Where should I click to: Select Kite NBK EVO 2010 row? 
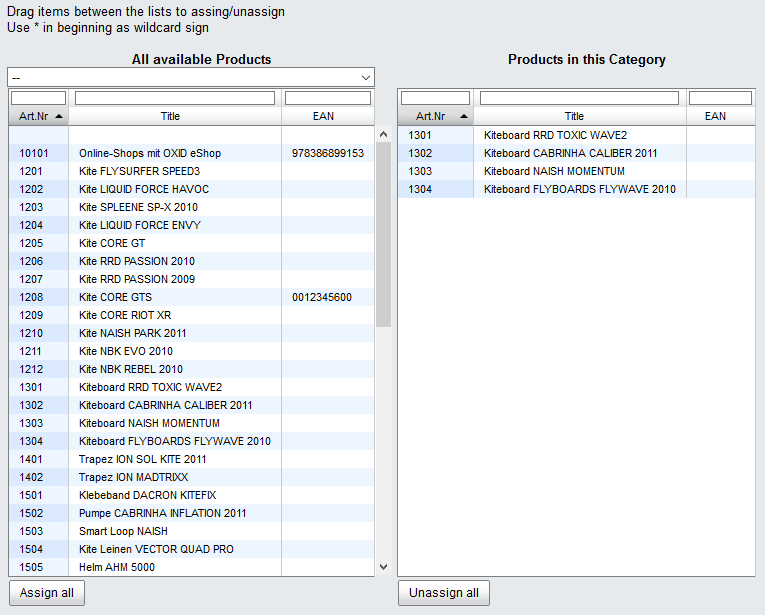pos(191,352)
